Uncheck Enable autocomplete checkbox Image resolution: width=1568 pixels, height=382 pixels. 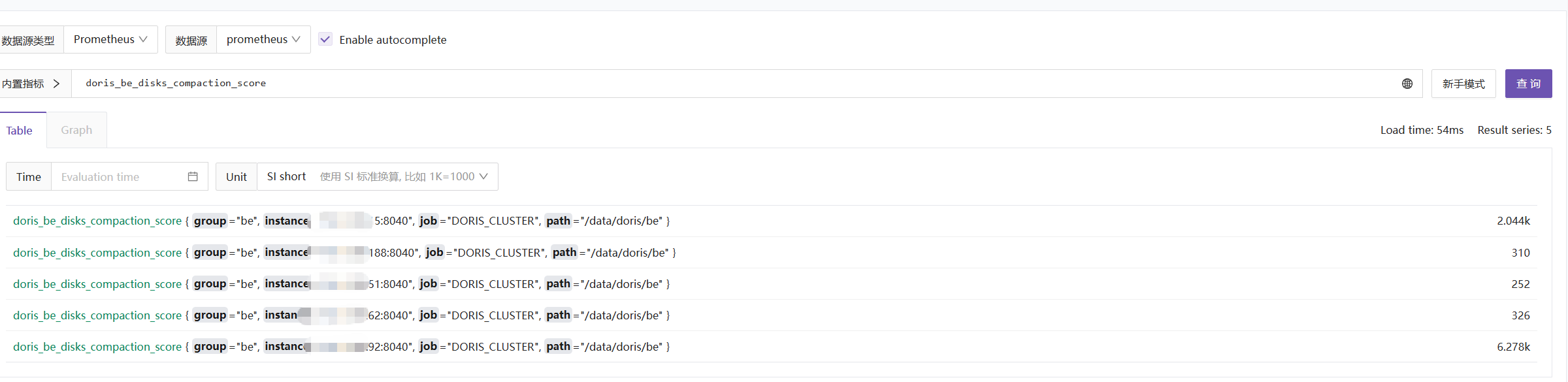pos(325,39)
